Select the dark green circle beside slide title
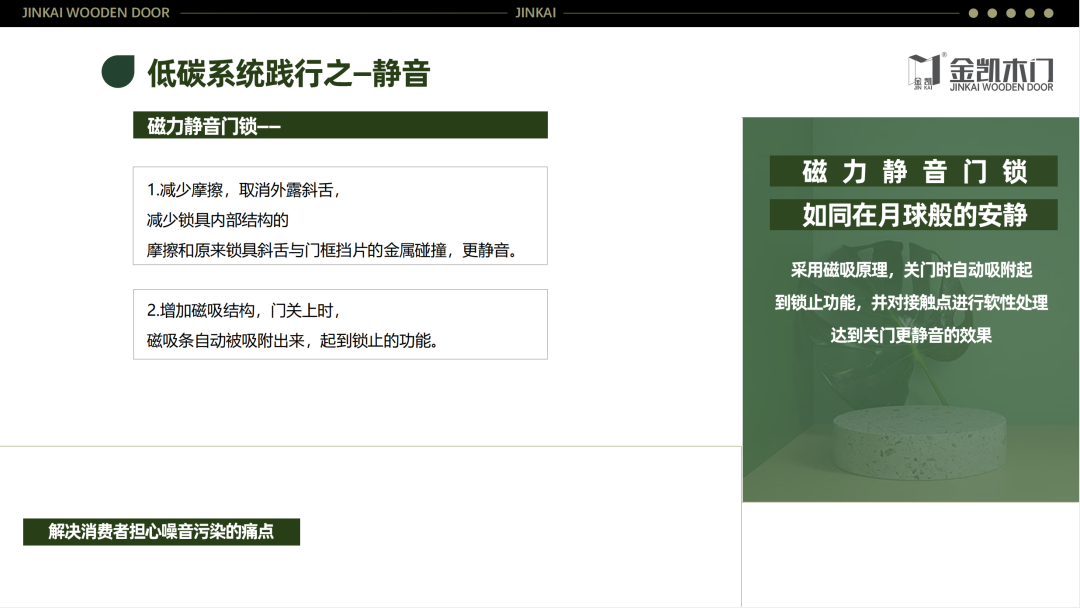 coord(119,70)
